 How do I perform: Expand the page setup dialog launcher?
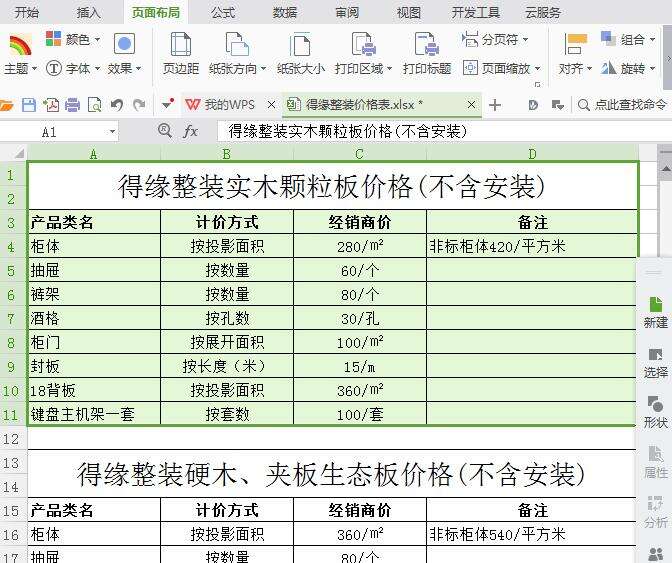click(x=537, y=84)
